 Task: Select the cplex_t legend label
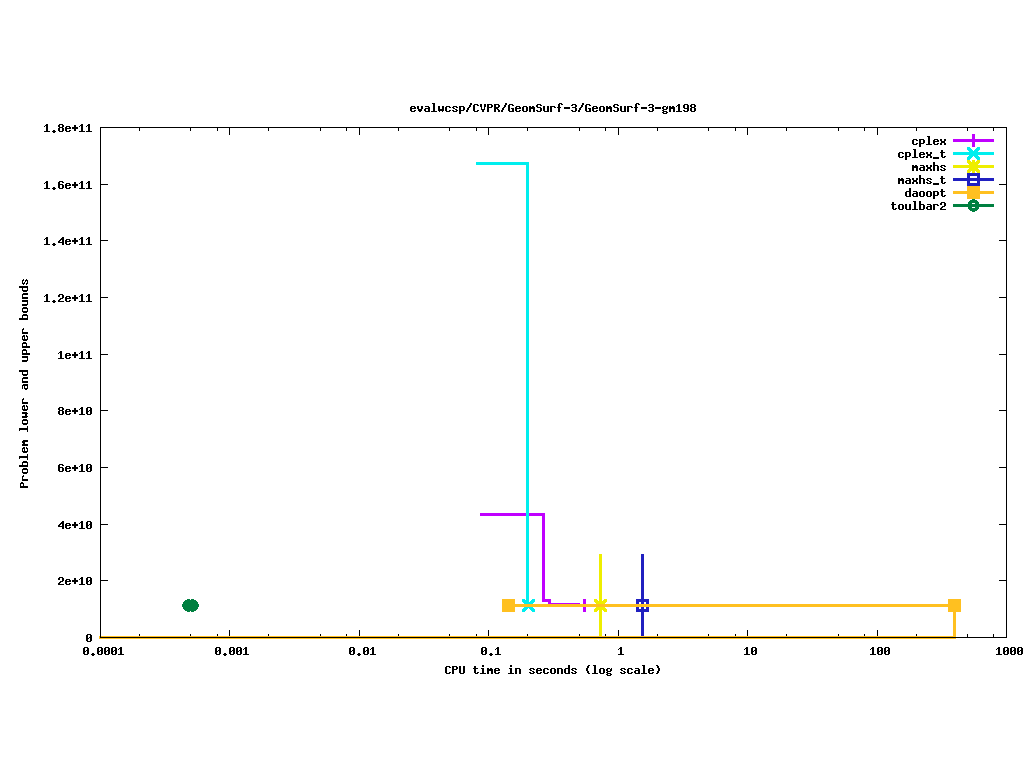pos(921,154)
